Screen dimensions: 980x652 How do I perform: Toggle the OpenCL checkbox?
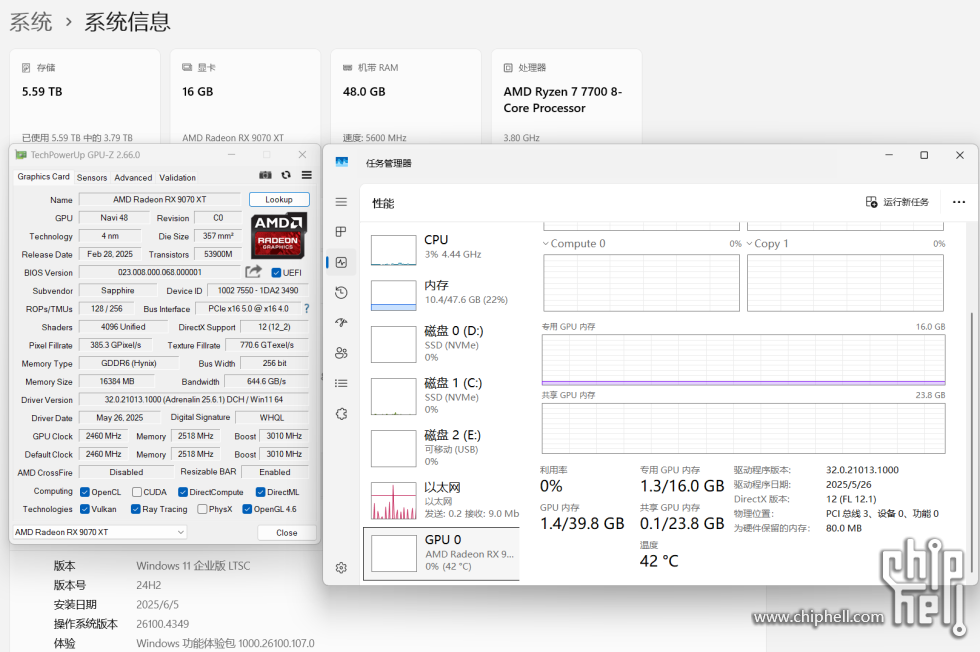click(x=85, y=492)
